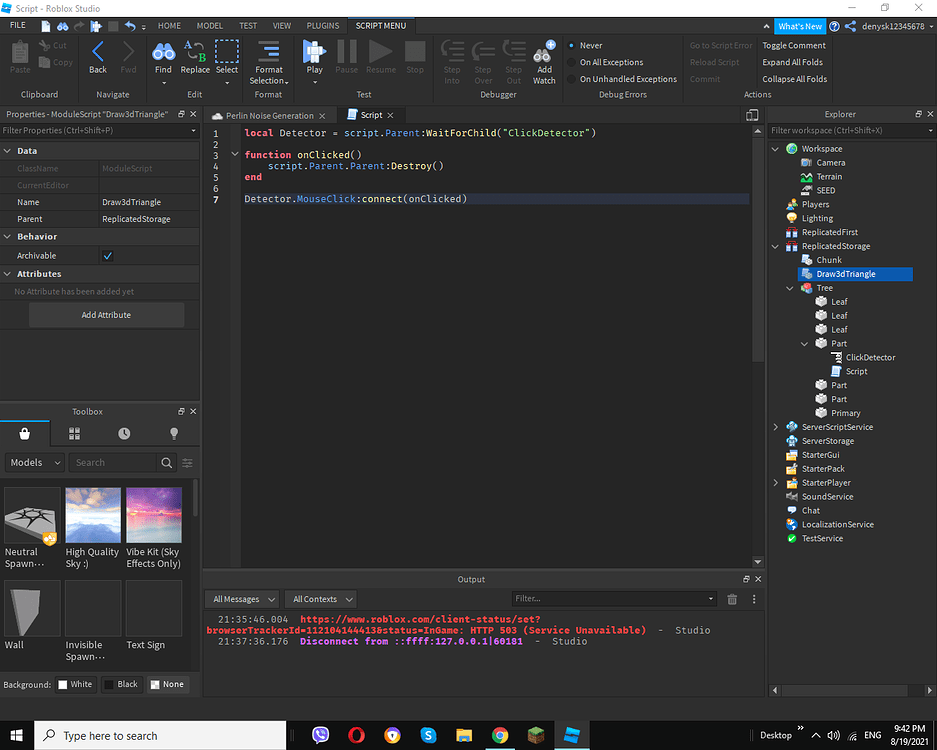Click the split editor view icon
This screenshot has height=750, width=937.
(752, 115)
